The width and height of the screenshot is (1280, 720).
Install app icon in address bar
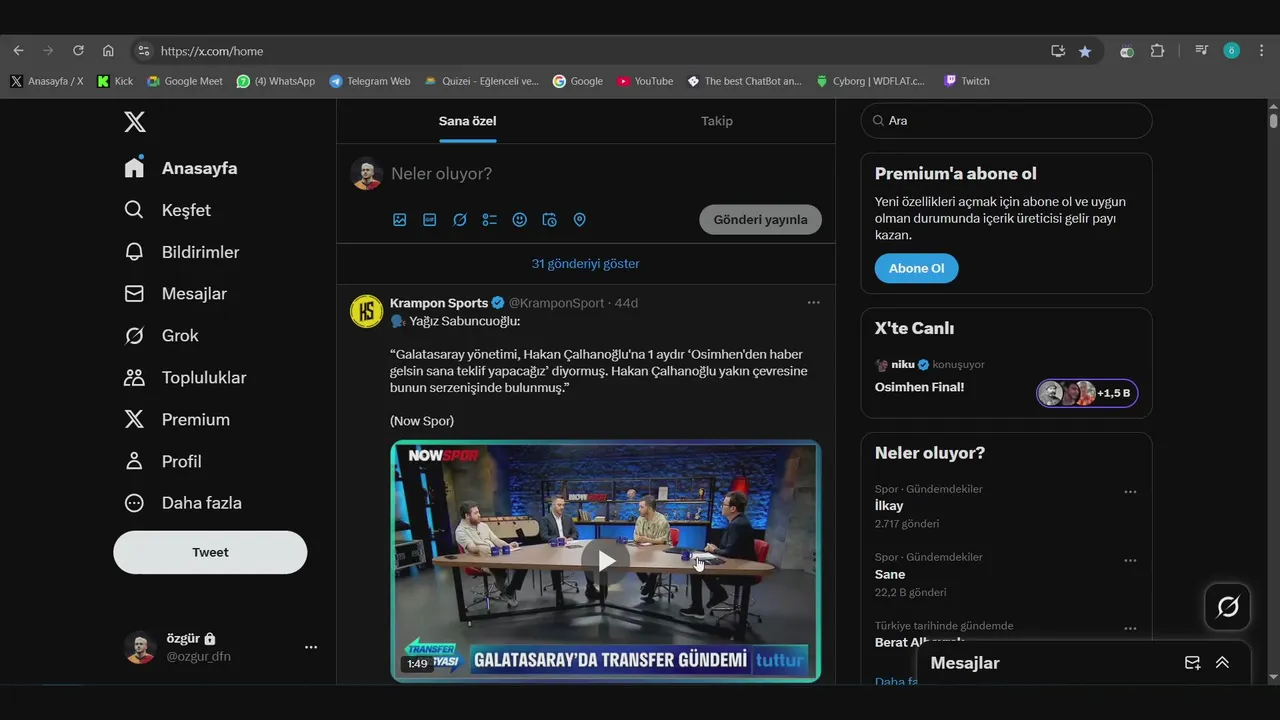coord(1058,51)
